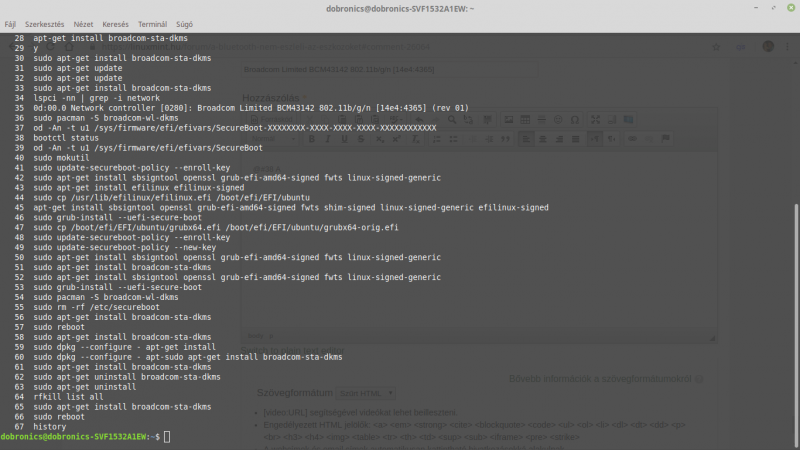Minimize the terminal window

click(756, 8)
